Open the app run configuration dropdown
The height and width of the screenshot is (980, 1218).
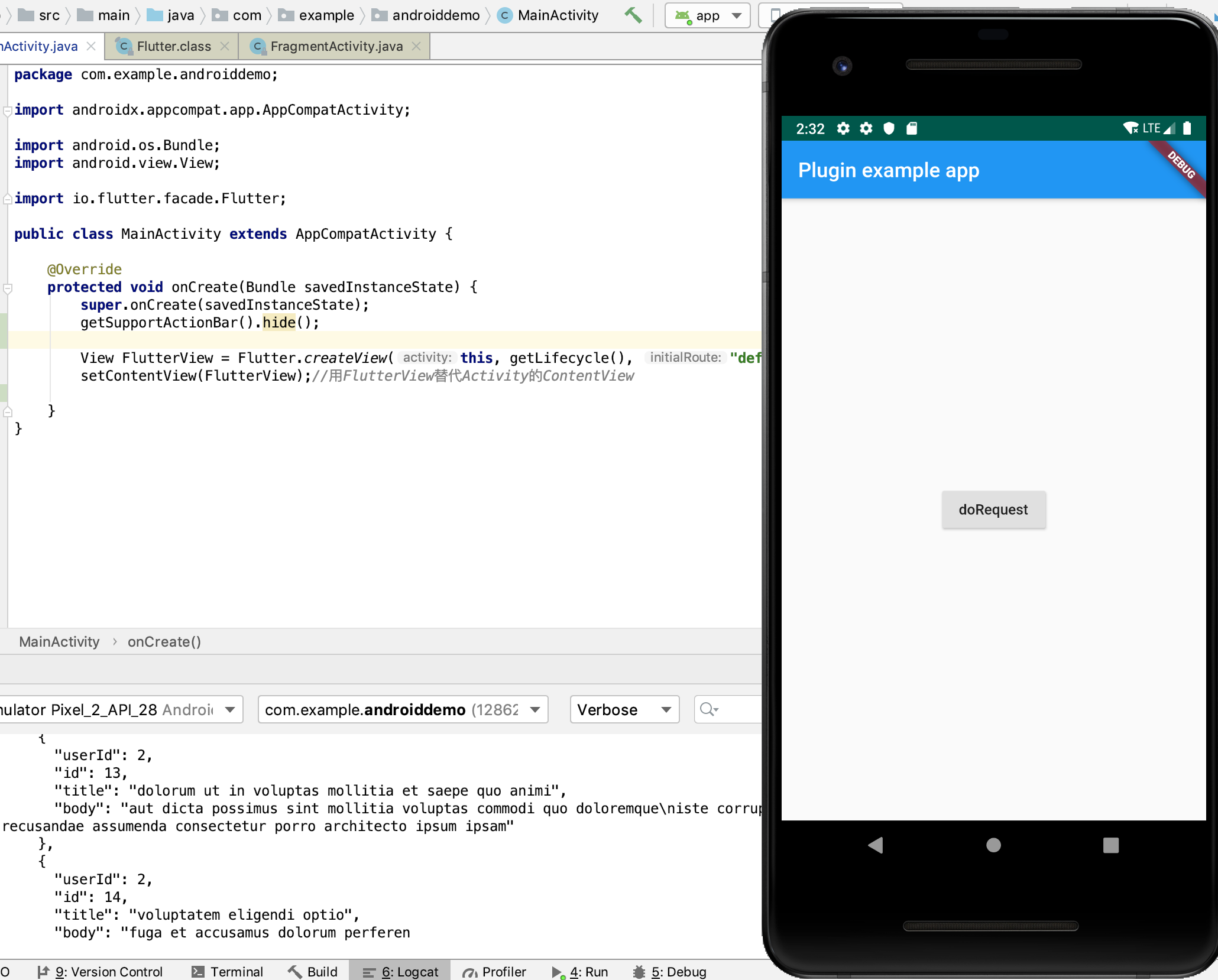coord(707,16)
